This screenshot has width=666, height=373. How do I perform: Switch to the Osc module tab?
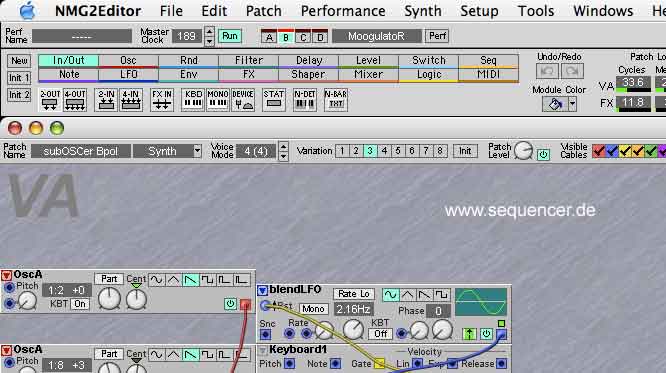pyautogui.click(x=128, y=61)
